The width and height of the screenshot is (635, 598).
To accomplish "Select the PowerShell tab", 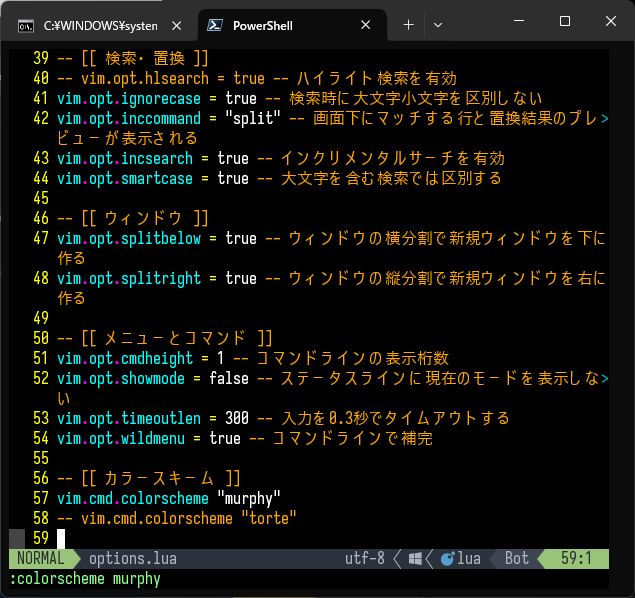I will (x=262, y=25).
